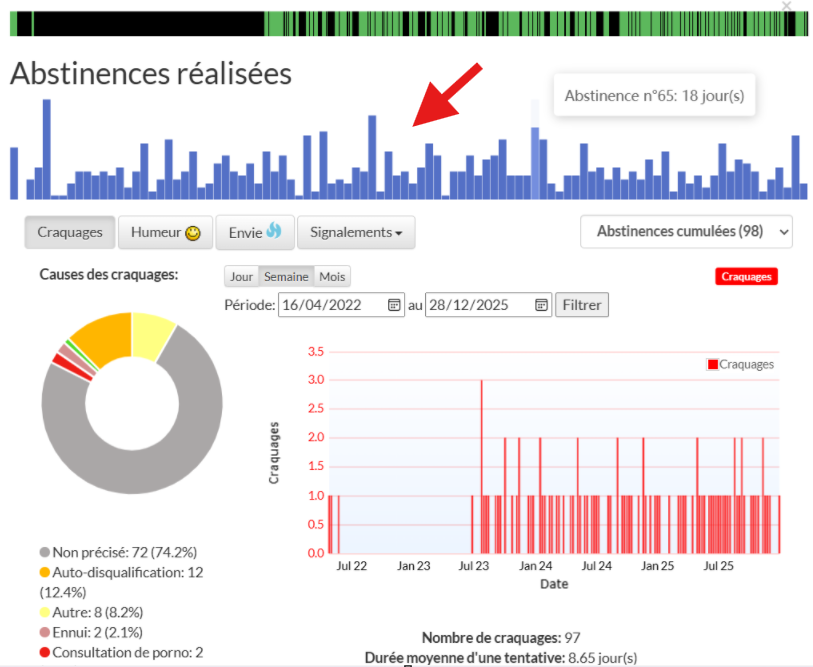The height and width of the screenshot is (667, 813).
Task: Select the Semaine time grouping
Action: click(x=286, y=277)
